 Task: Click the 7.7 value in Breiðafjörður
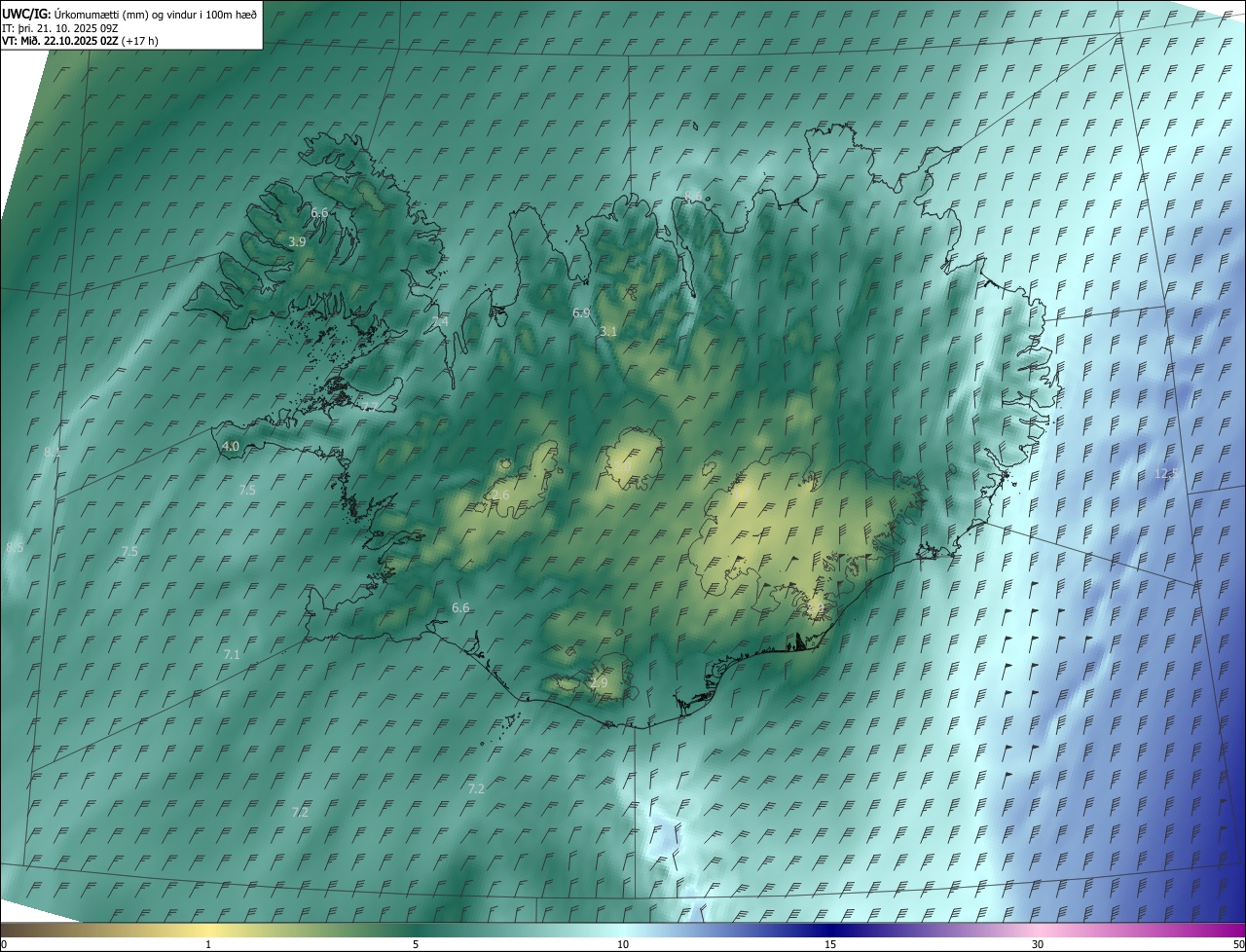point(371,408)
